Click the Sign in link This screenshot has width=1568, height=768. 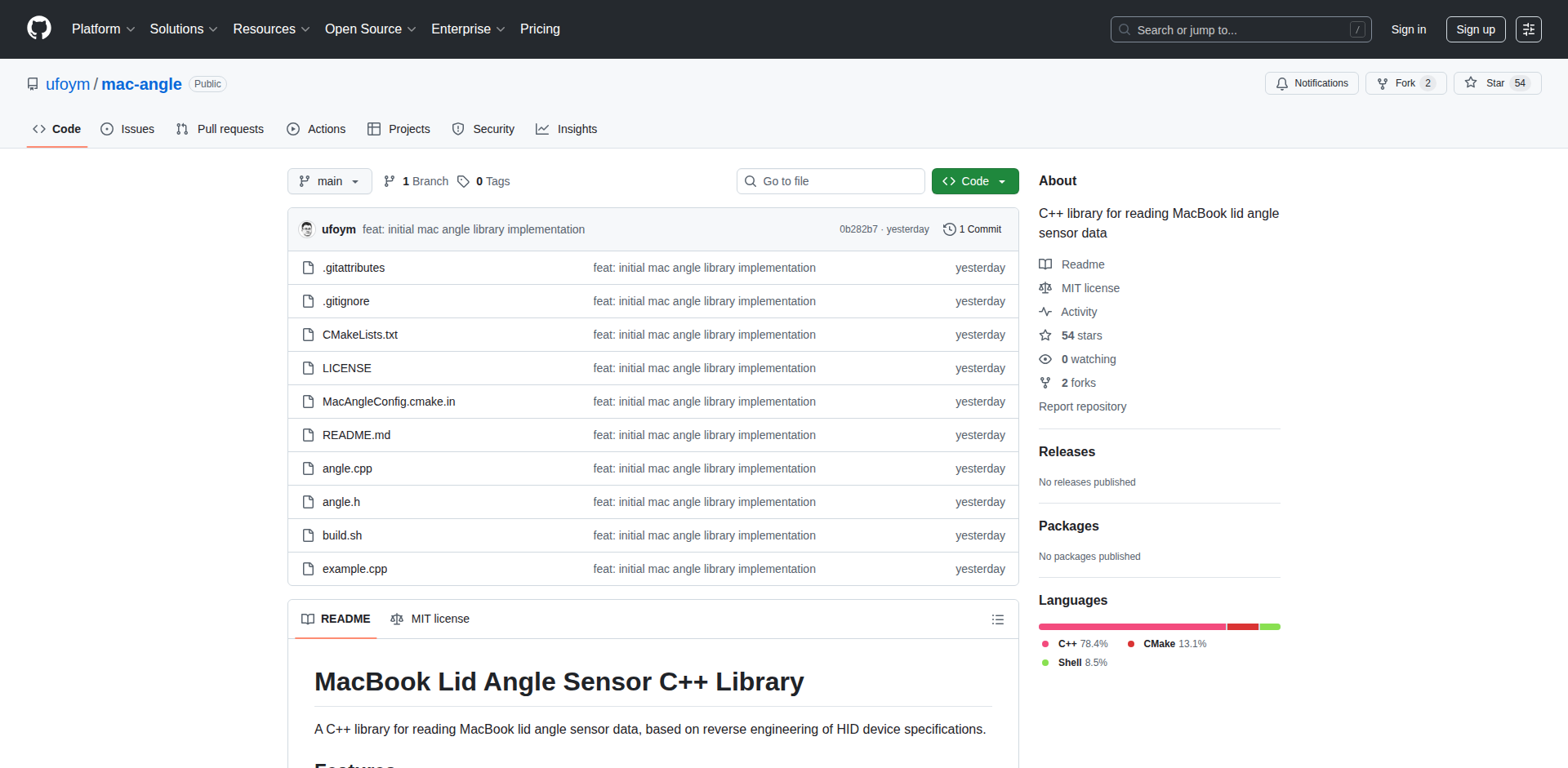pyautogui.click(x=1409, y=29)
